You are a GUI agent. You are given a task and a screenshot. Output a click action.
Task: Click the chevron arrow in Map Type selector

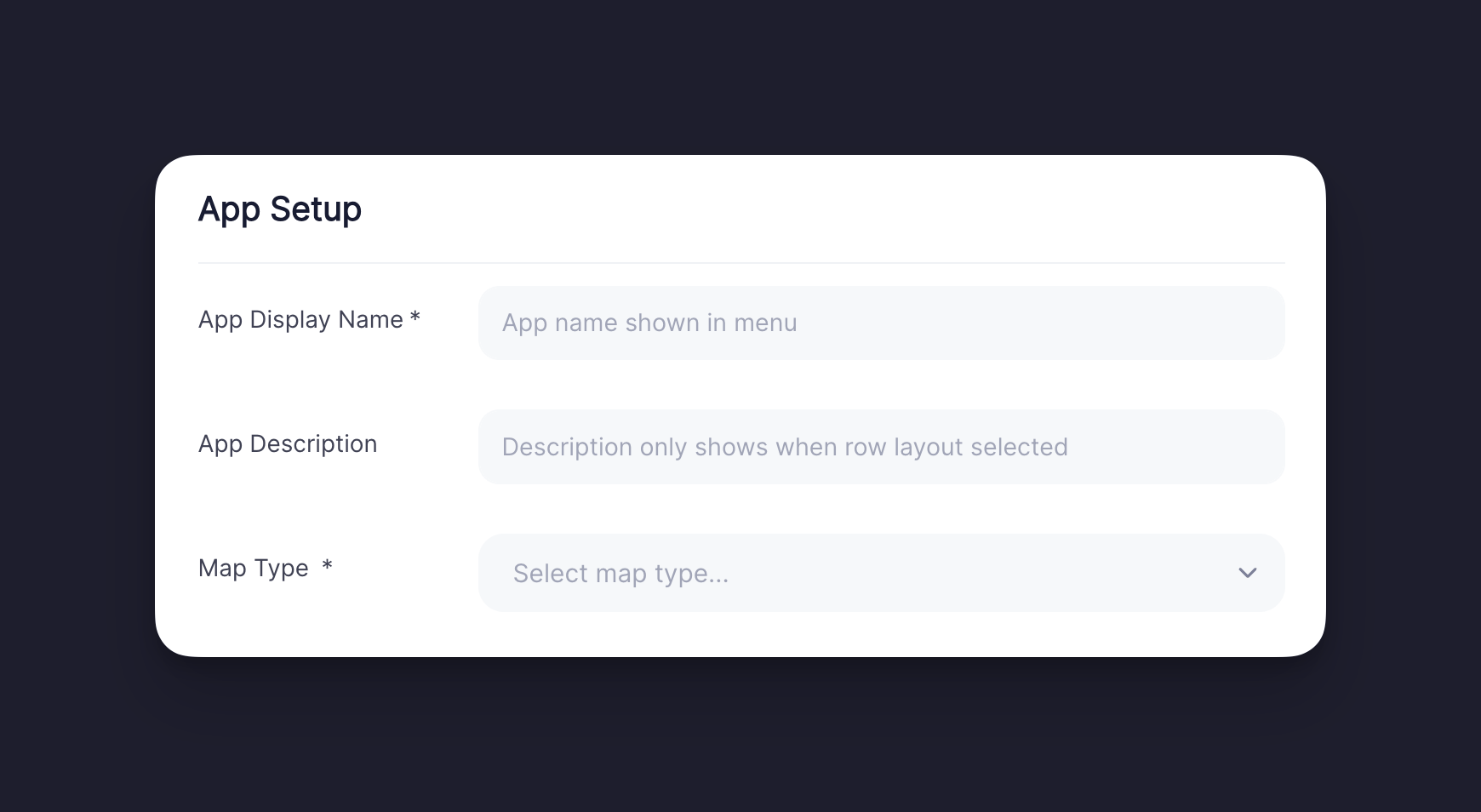pos(1247,573)
